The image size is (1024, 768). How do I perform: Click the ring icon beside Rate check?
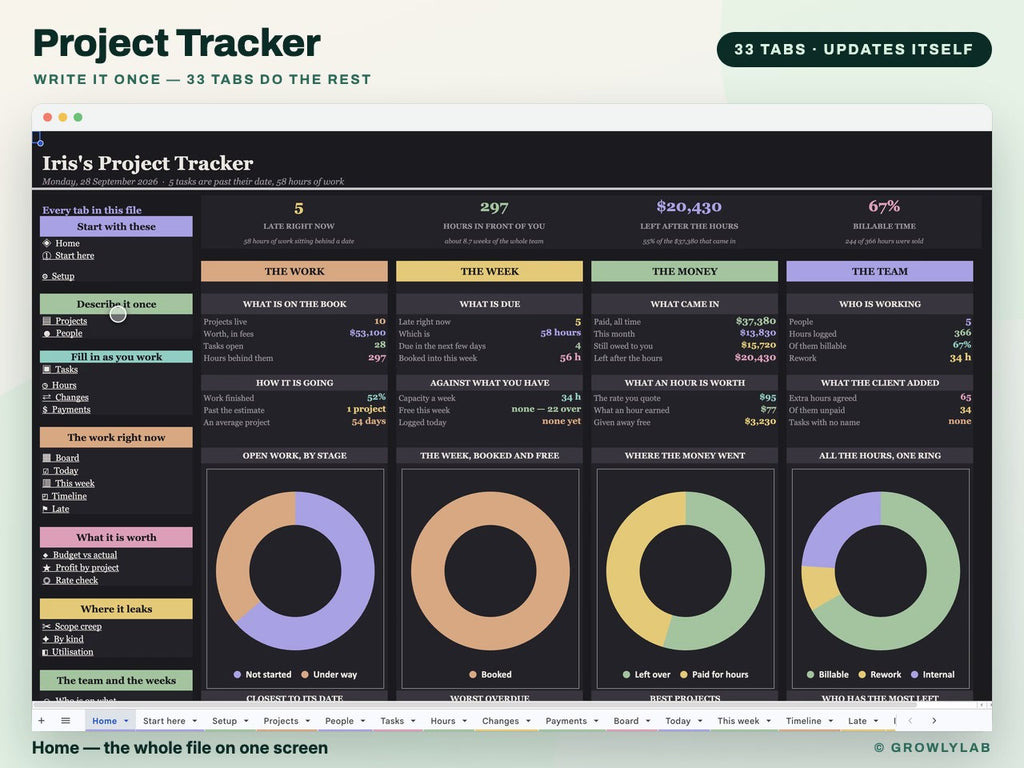click(x=46, y=580)
